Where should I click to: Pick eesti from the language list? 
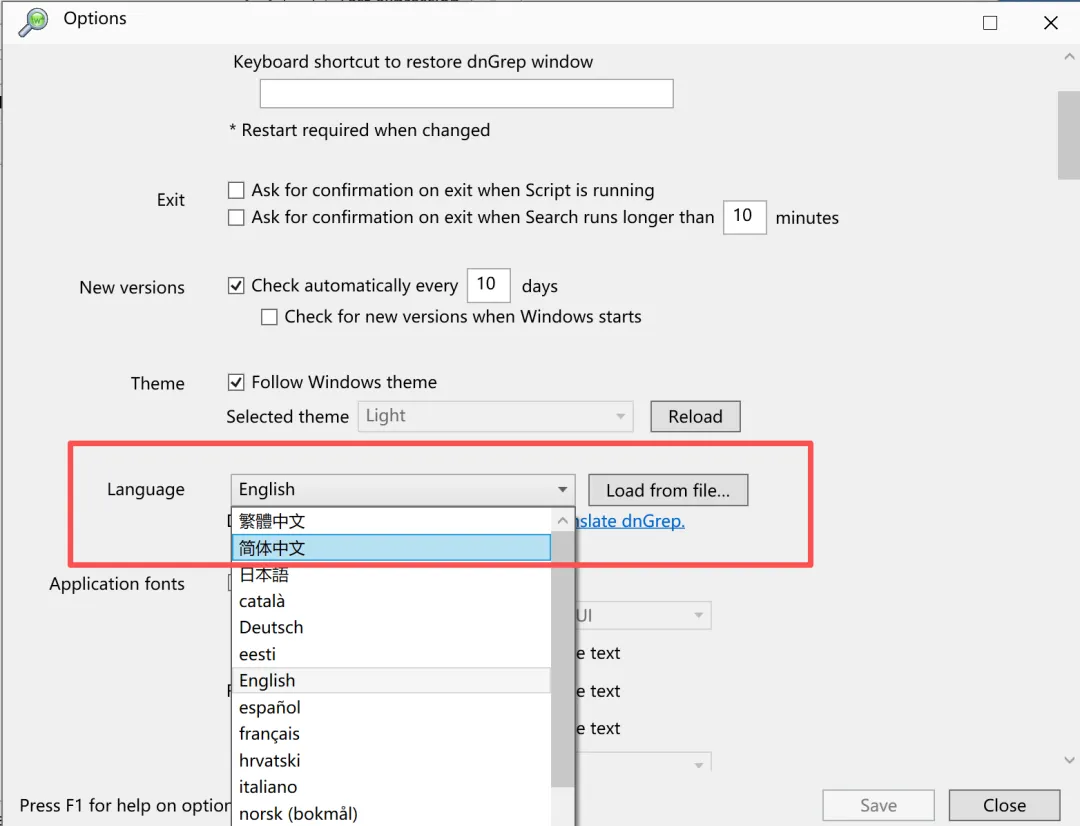(x=391, y=654)
